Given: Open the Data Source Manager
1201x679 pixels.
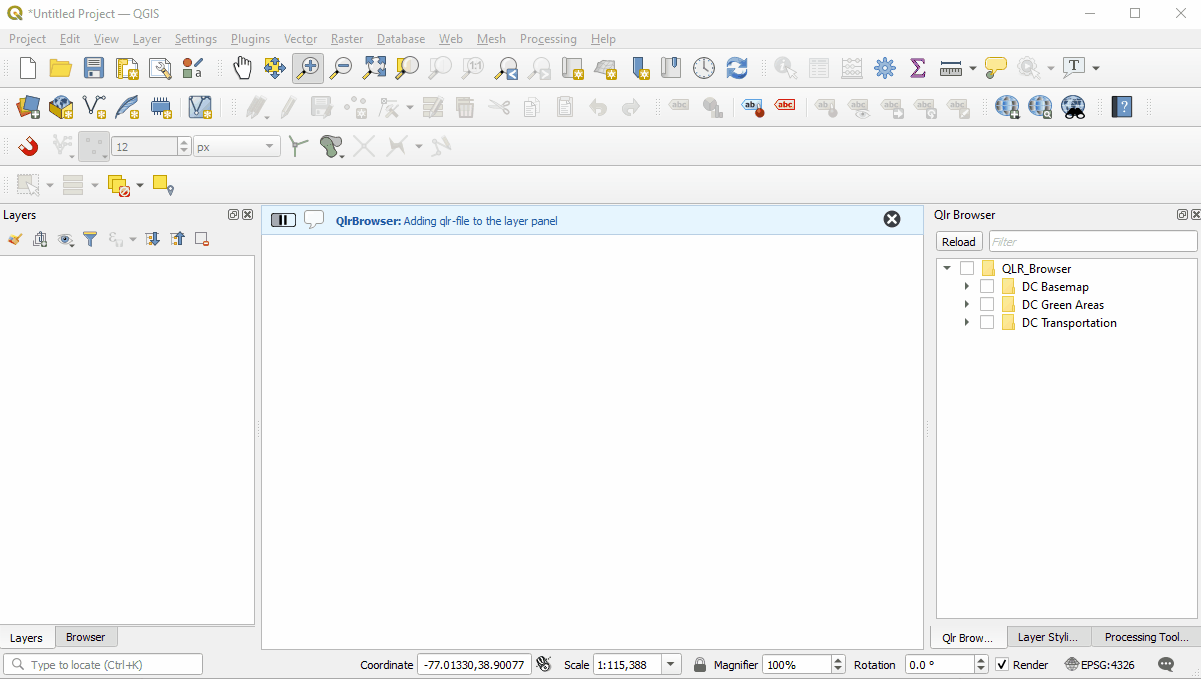Looking at the screenshot, I should [x=28, y=107].
